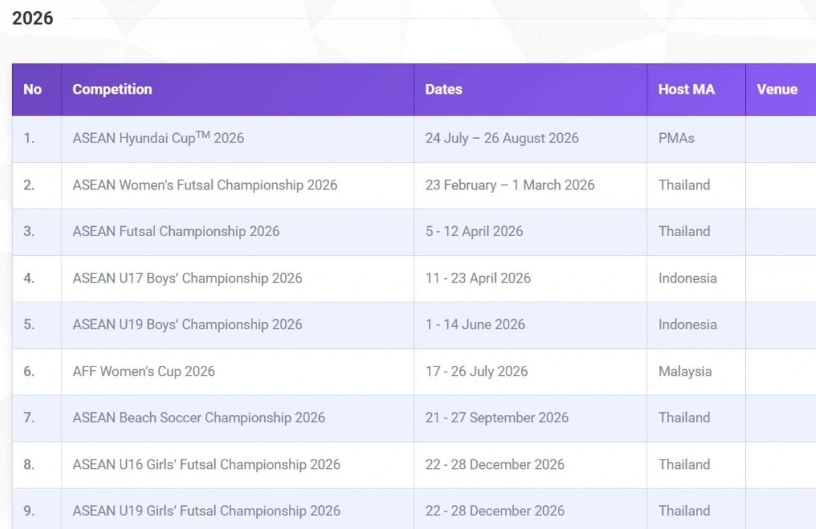Viewport: 816px width, 529px height.
Task: Click ASEAN Women's Futsal Championship 2026 entry
Action: pos(205,185)
